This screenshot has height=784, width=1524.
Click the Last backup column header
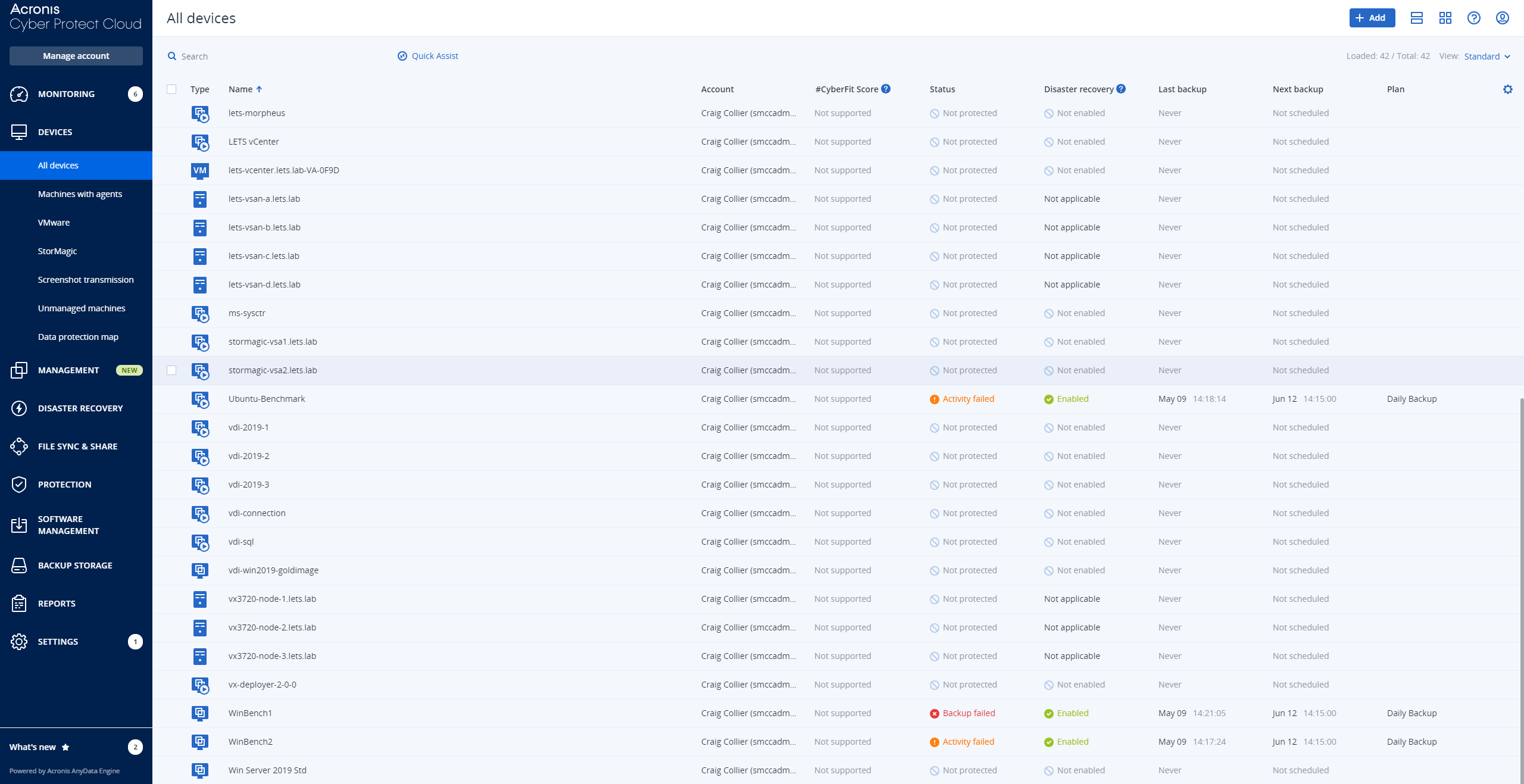pos(1182,89)
